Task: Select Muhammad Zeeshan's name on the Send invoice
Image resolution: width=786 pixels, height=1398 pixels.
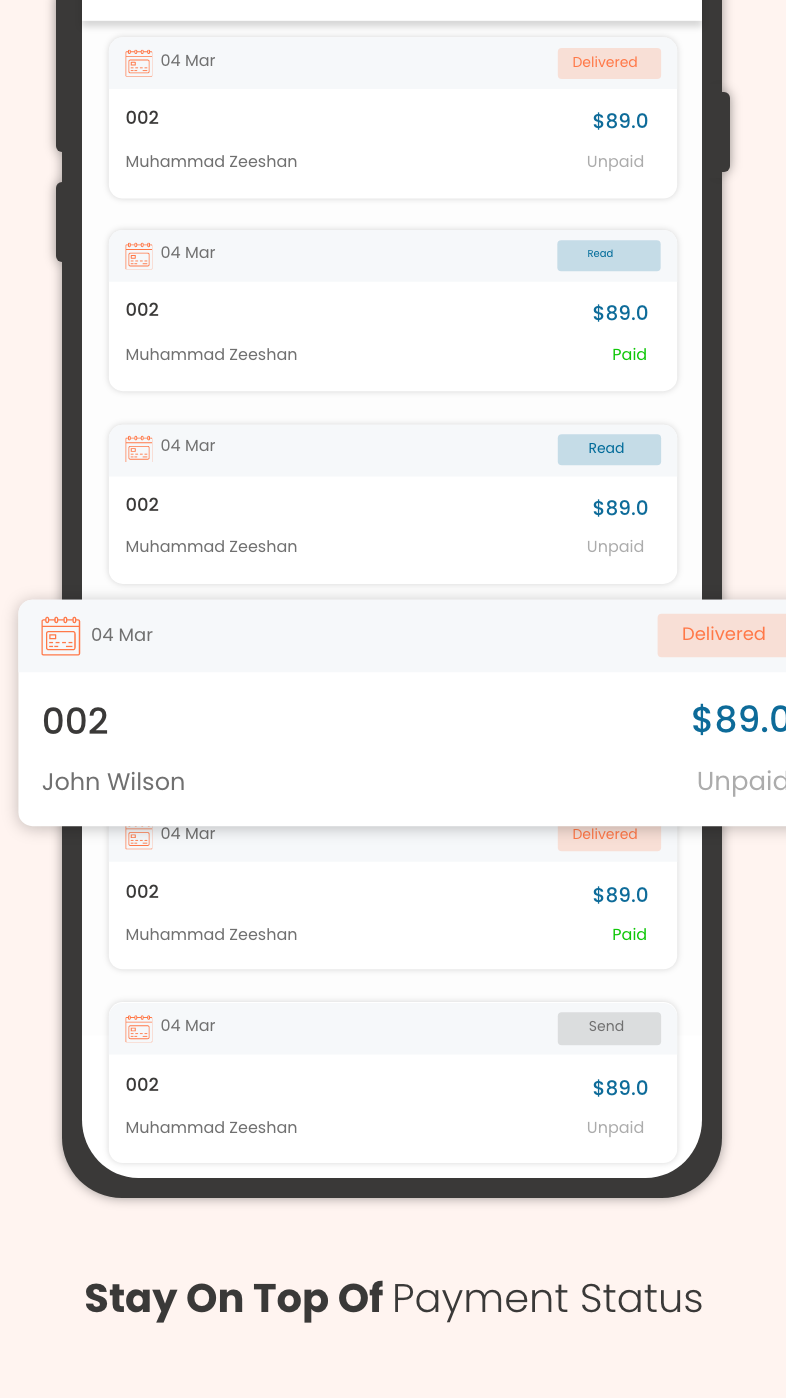Action: click(211, 1127)
